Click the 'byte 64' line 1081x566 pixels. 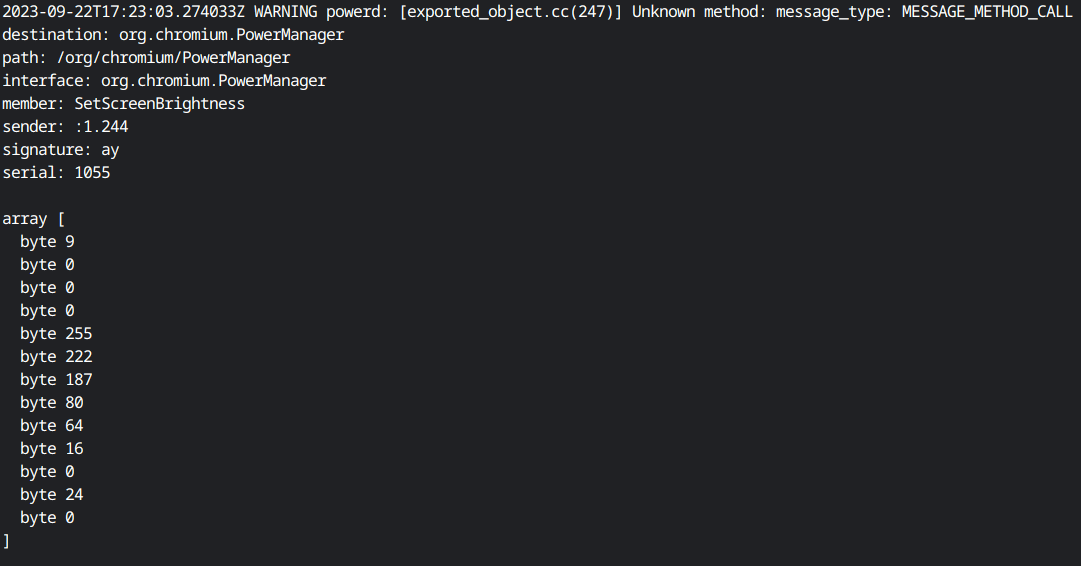(52, 426)
